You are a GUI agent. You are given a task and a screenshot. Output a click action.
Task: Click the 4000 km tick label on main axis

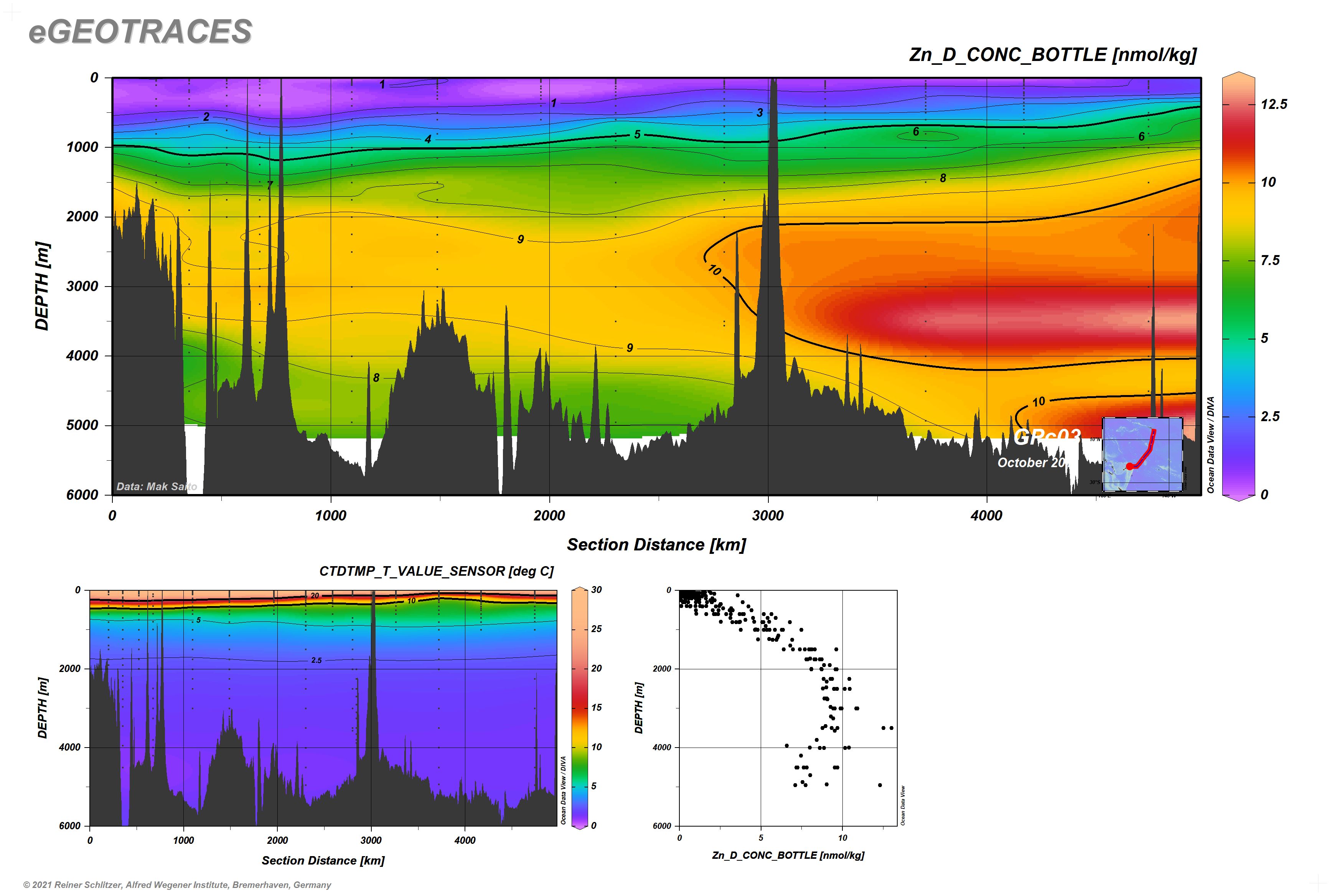[x=987, y=516]
